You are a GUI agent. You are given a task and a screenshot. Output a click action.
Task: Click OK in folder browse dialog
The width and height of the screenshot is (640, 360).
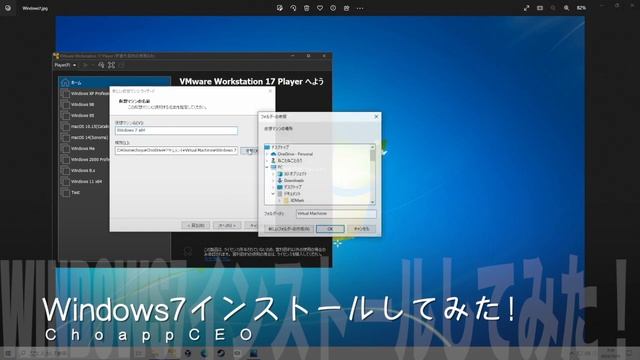click(330, 229)
